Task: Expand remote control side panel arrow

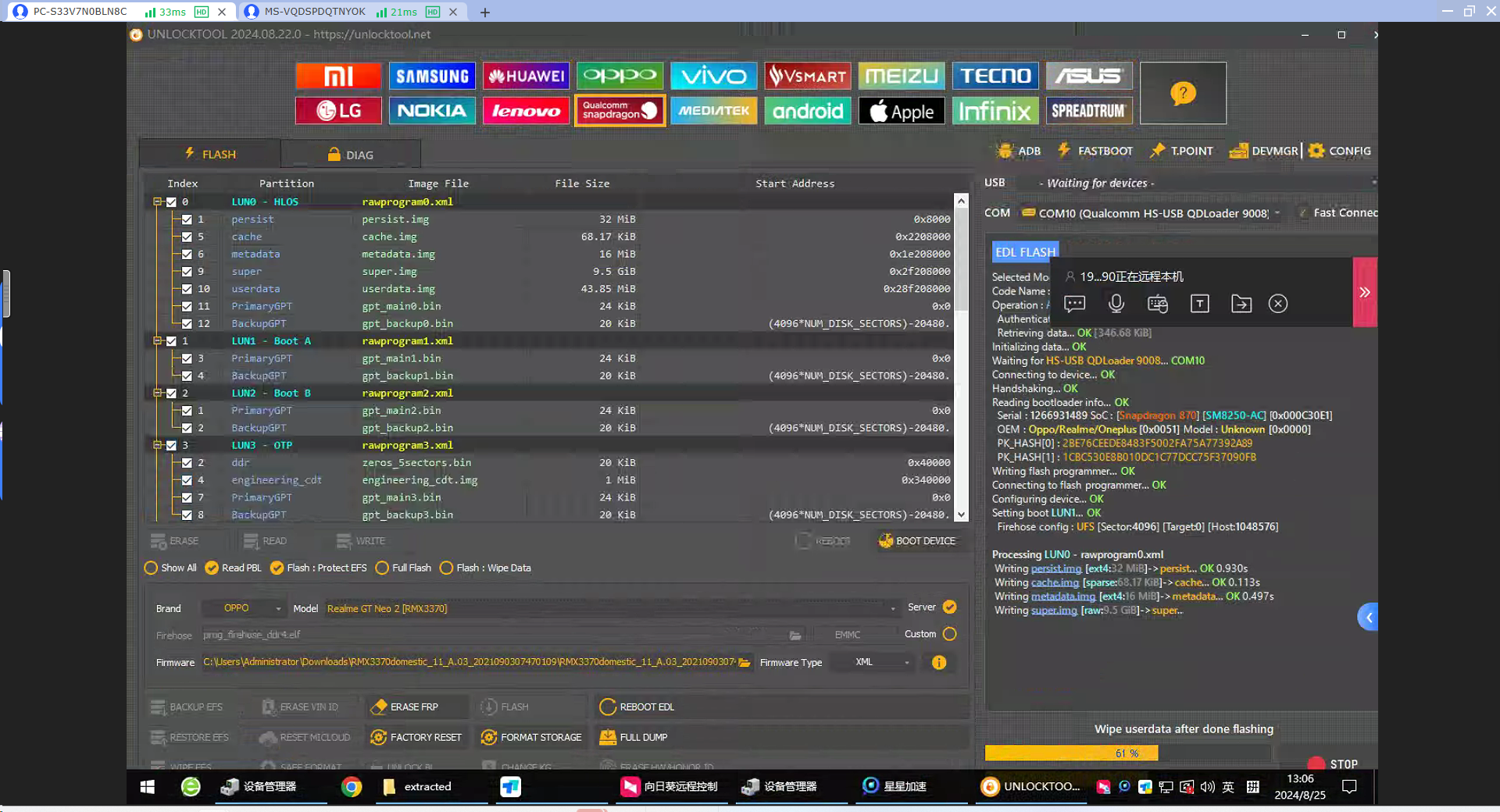Action: [1365, 292]
